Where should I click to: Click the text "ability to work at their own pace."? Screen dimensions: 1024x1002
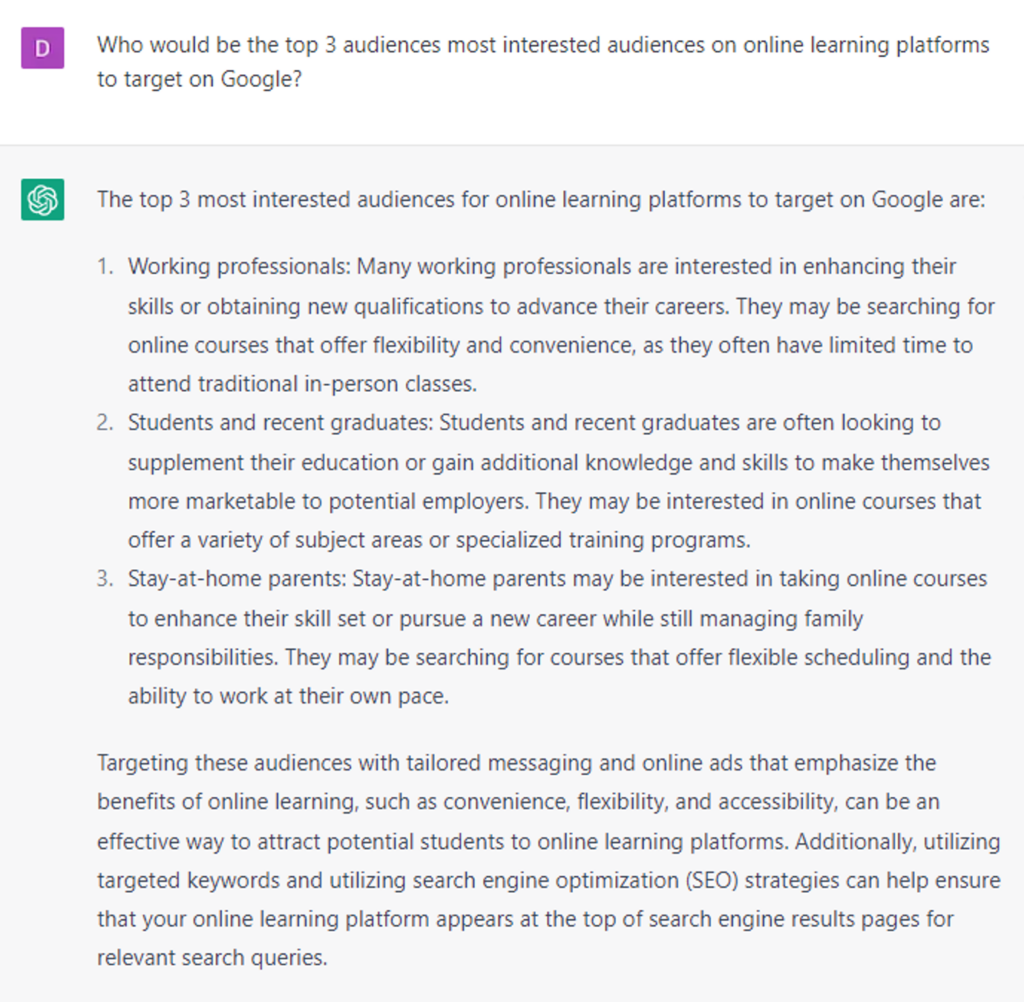pos(288,696)
